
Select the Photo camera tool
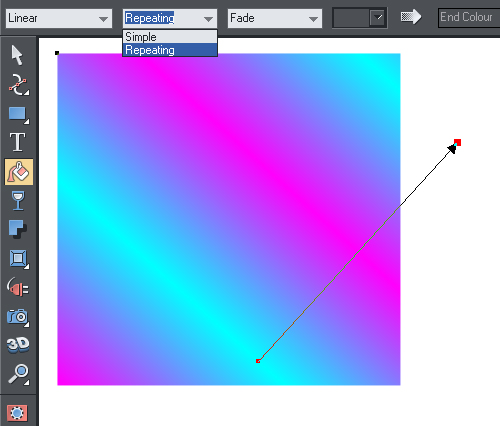tap(18, 316)
